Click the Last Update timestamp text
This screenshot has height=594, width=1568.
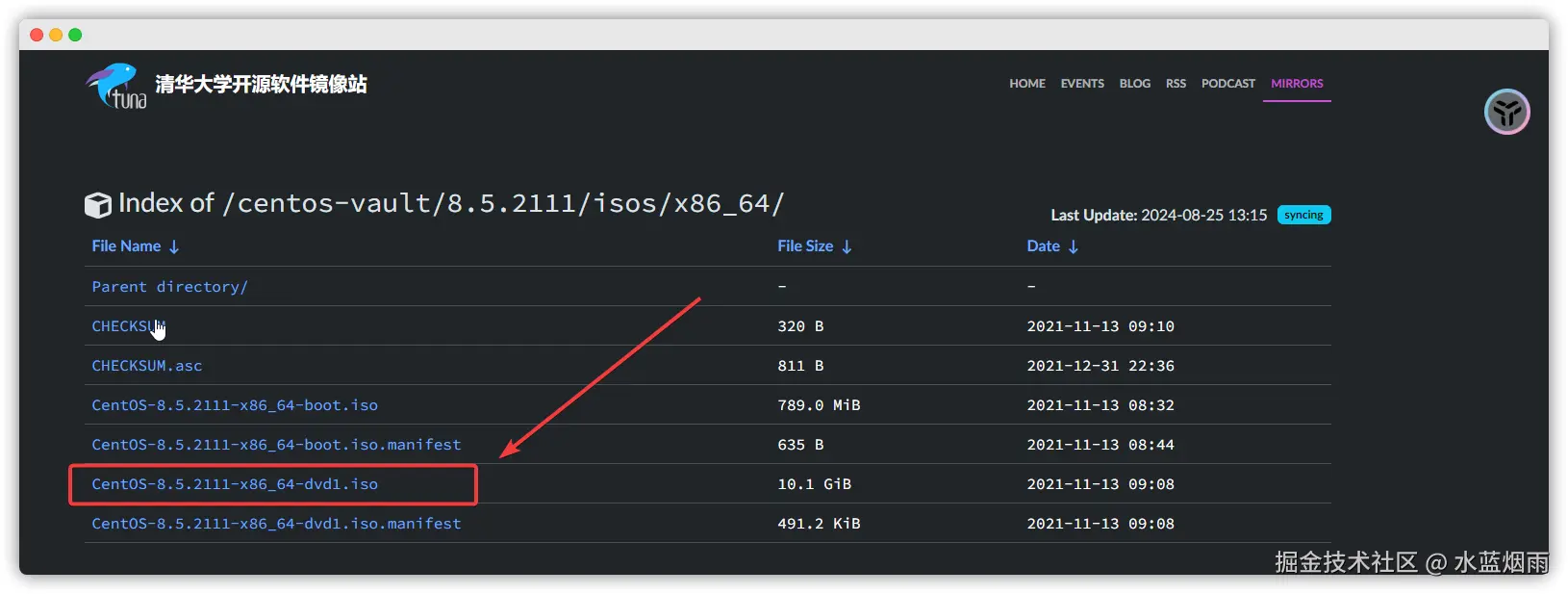[x=1158, y=216]
